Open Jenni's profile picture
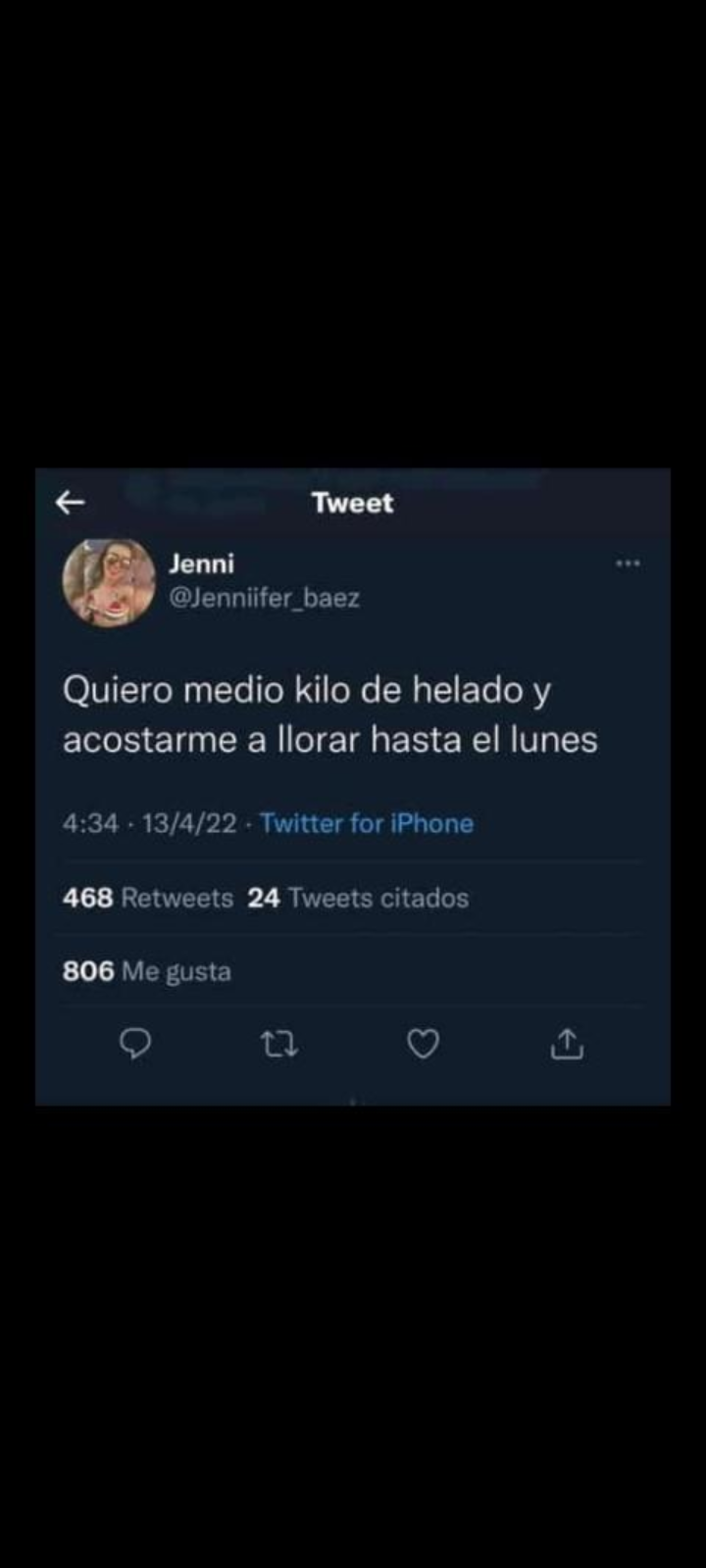This screenshot has width=706, height=1568. click(109, 582)
